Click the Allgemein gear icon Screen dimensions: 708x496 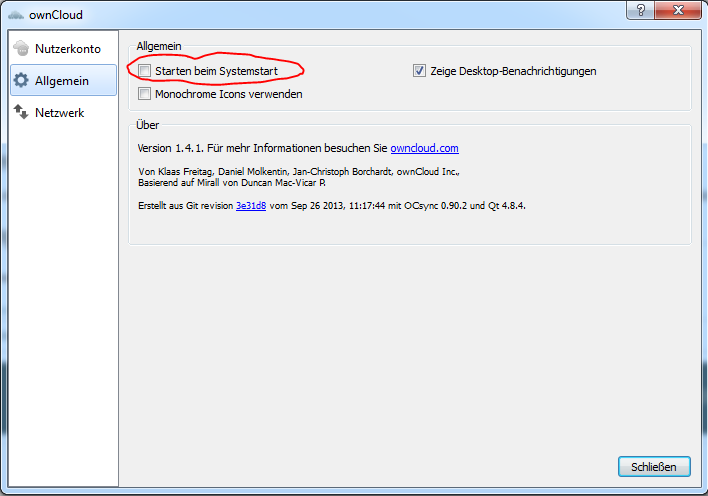21,80
